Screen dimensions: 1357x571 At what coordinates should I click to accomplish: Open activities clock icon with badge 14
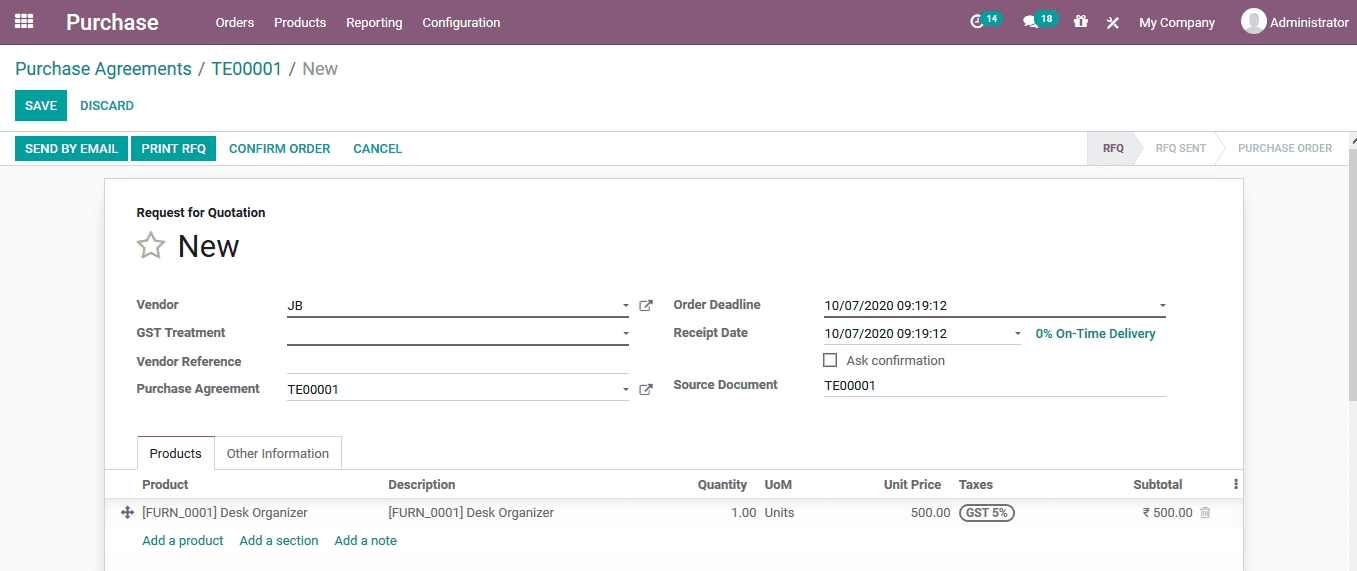[978, 22]
